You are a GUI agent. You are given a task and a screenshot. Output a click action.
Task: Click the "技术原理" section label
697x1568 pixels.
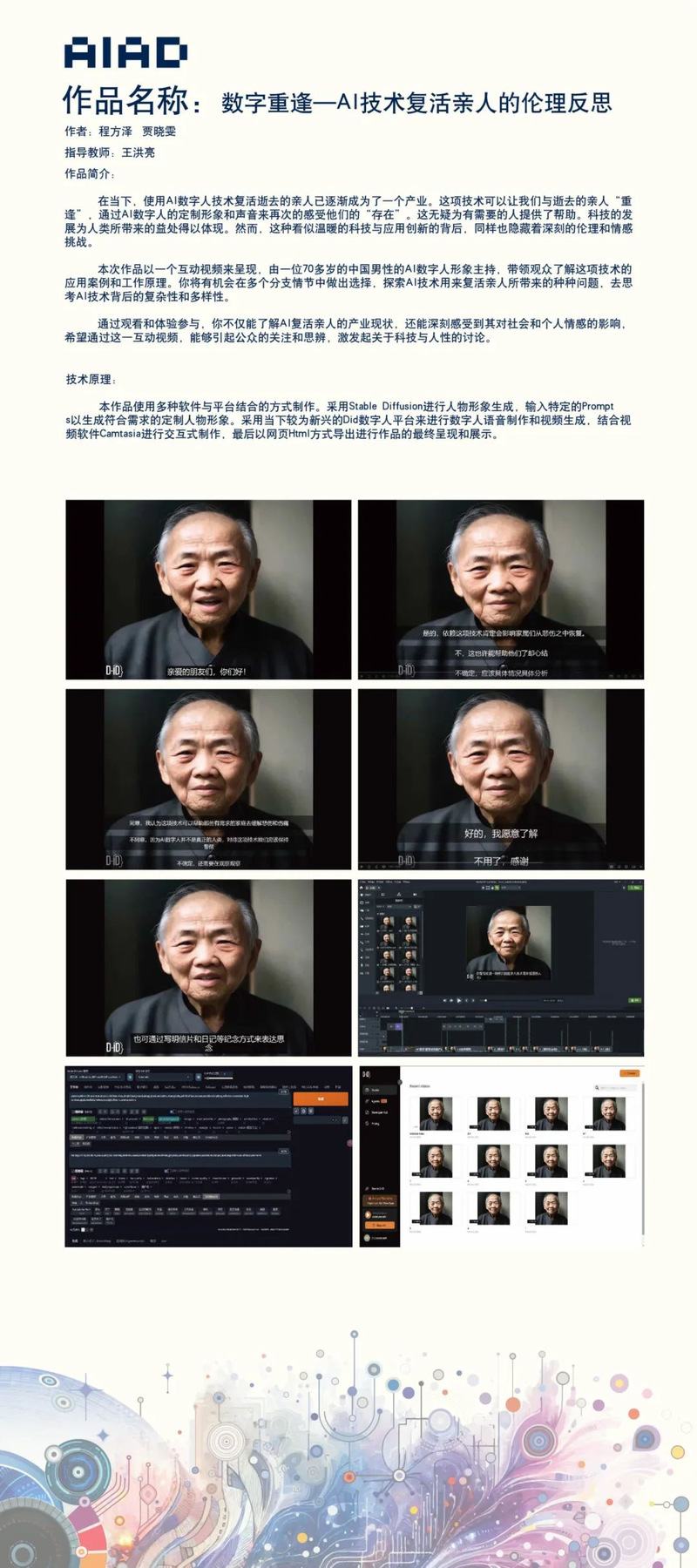tap(91, 380)
